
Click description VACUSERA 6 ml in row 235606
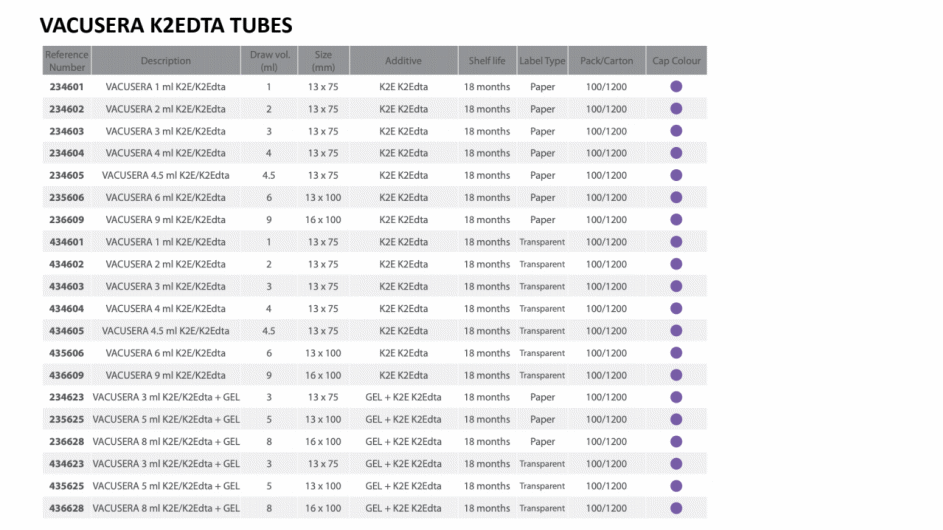tap(166, 197)
